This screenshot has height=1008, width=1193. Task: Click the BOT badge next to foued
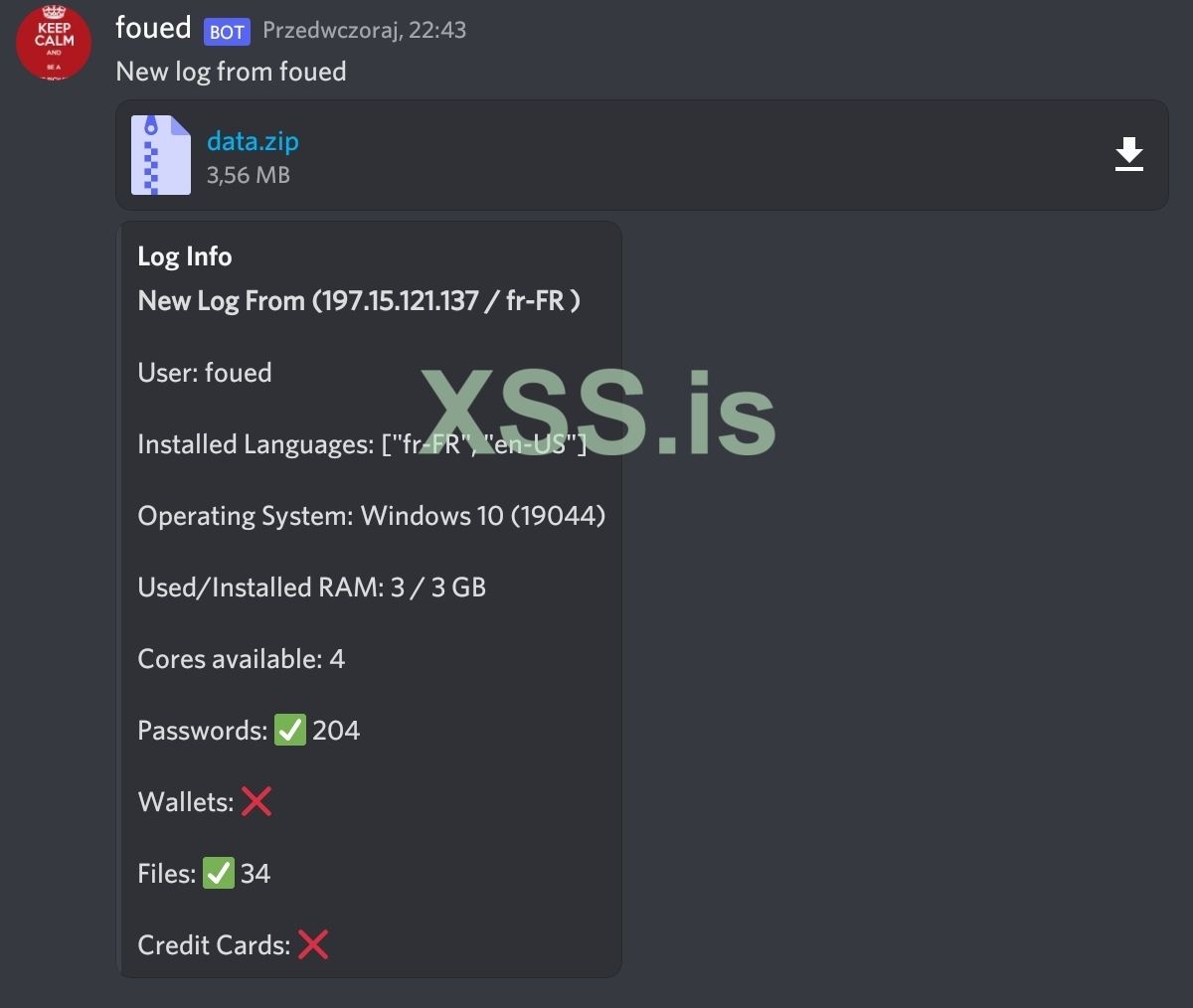coord(227,32)
